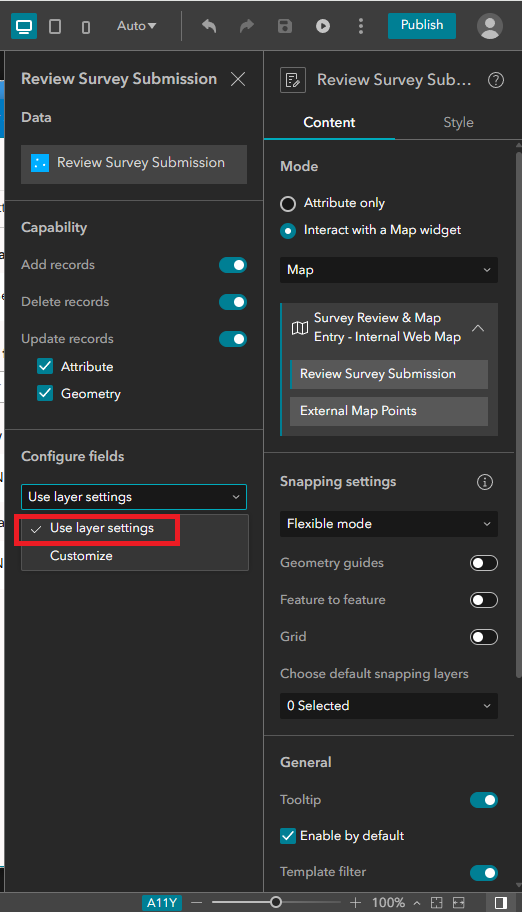Image resolution: width=522 pixels, height=912 pixels.
Task: Switch to the Style tab
Action: click(x=458, y=122)
